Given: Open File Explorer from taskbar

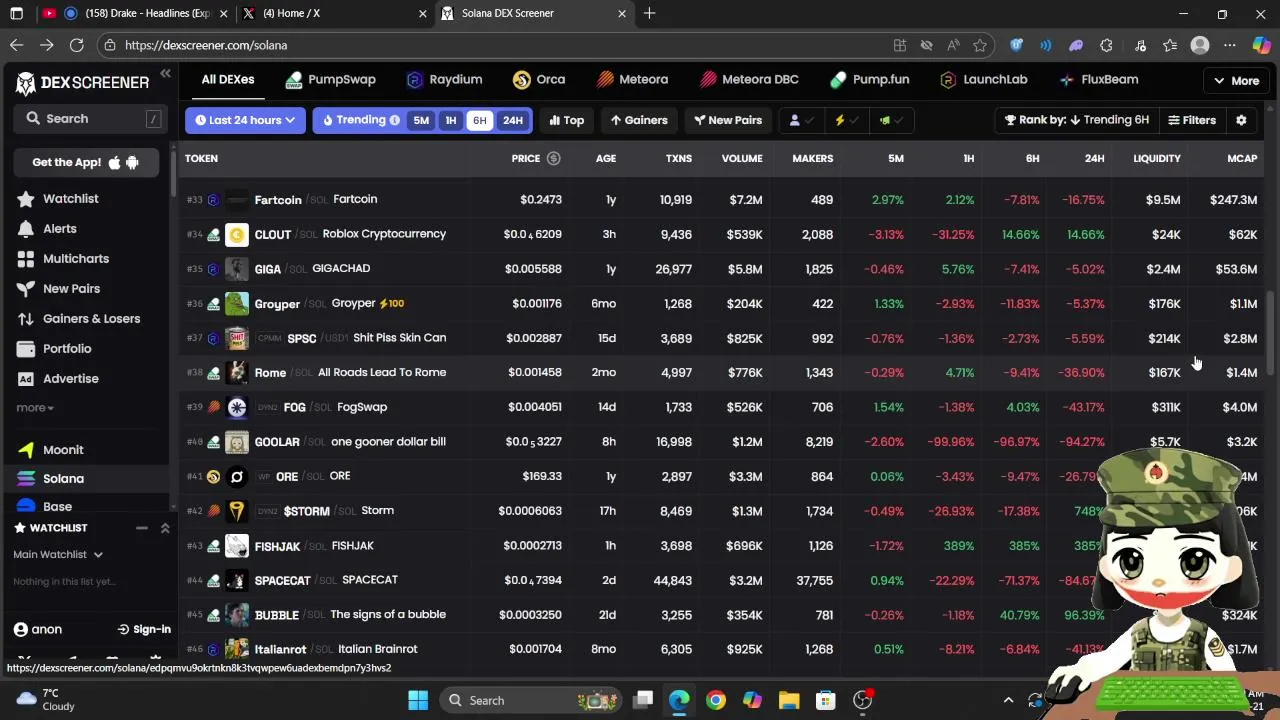Looking at the screenshot, I should 789,700.
